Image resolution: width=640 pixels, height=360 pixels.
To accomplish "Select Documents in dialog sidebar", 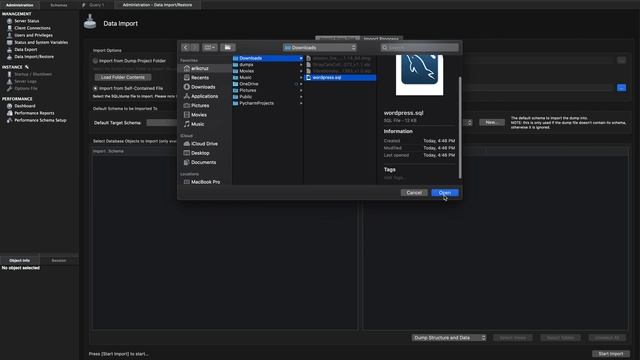I will point(203,162).
